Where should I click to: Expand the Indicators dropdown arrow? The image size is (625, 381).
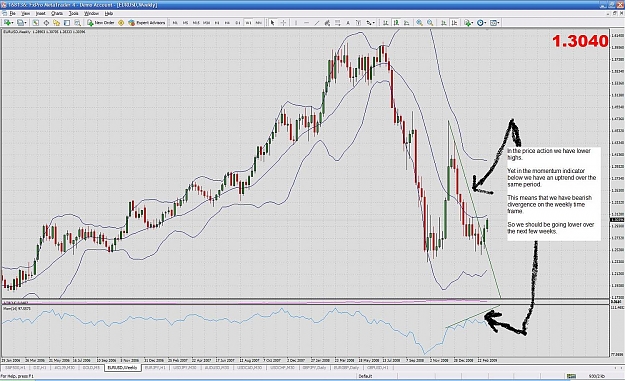pos(473,23)
